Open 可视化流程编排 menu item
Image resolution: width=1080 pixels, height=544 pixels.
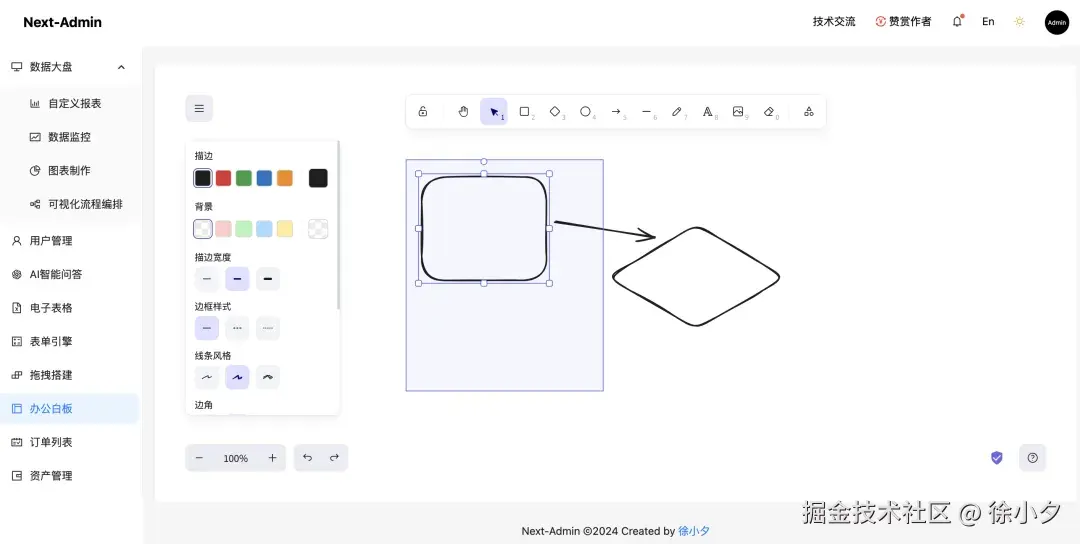click(x=70, y=205)
